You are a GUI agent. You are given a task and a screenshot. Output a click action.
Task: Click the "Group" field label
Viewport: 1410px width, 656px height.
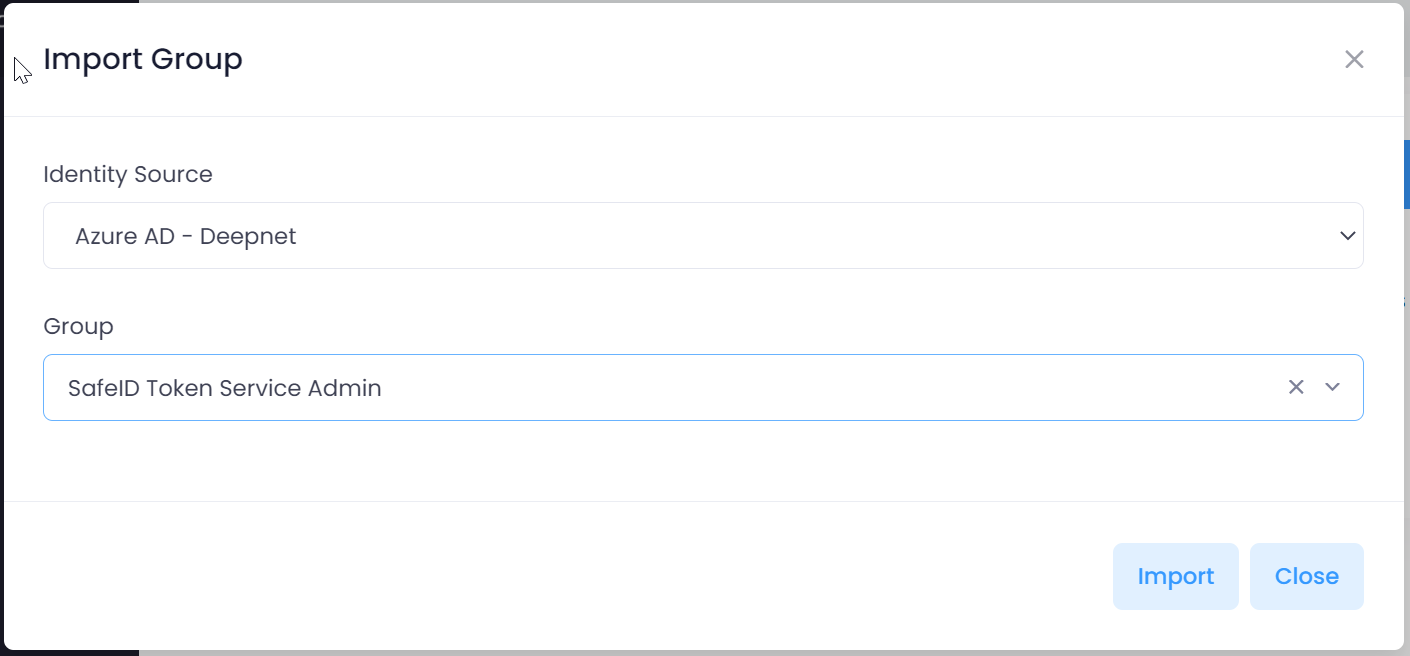[x=78, y=326]
